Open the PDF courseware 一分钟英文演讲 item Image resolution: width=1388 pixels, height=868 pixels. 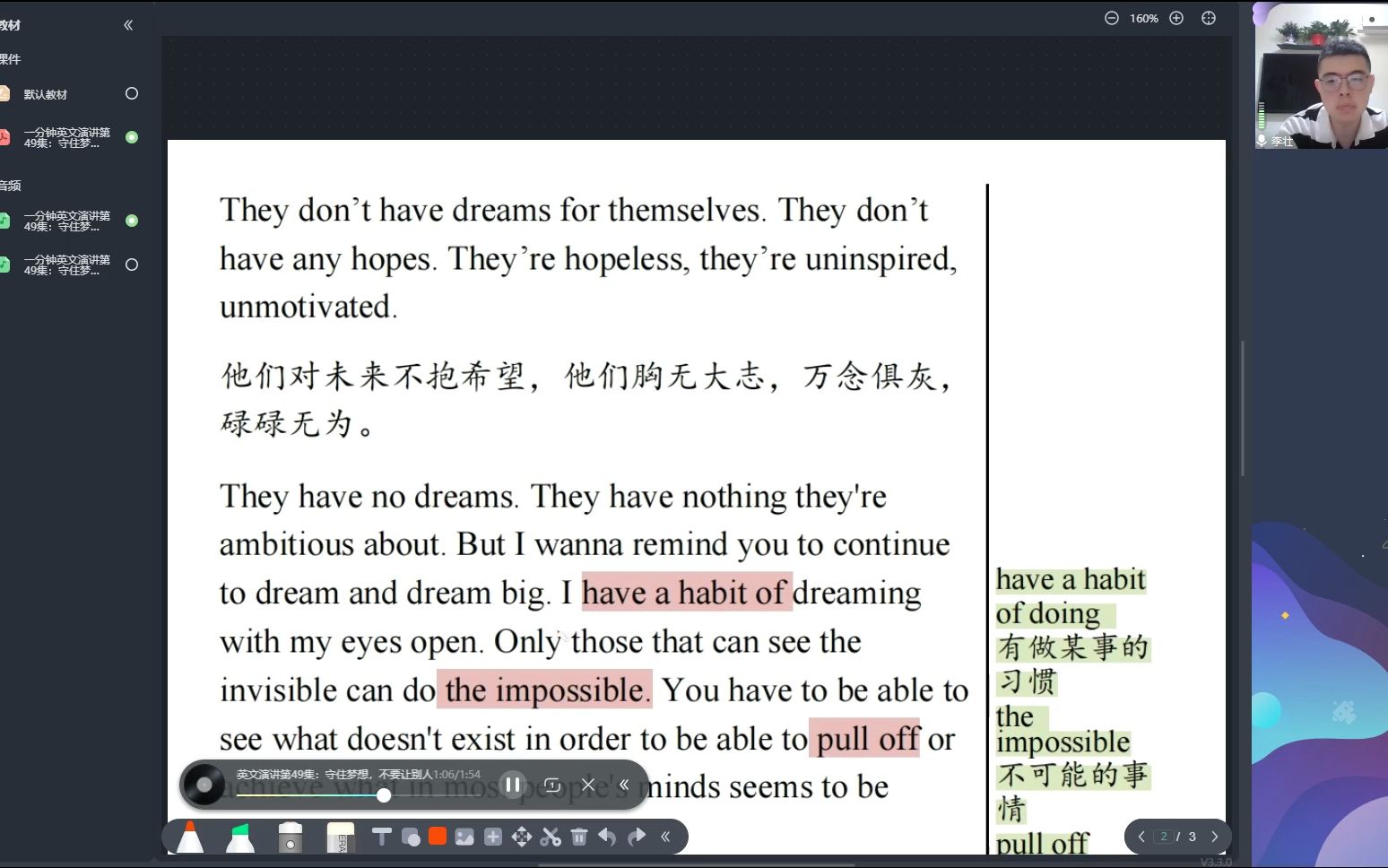(x=66, y=137)
